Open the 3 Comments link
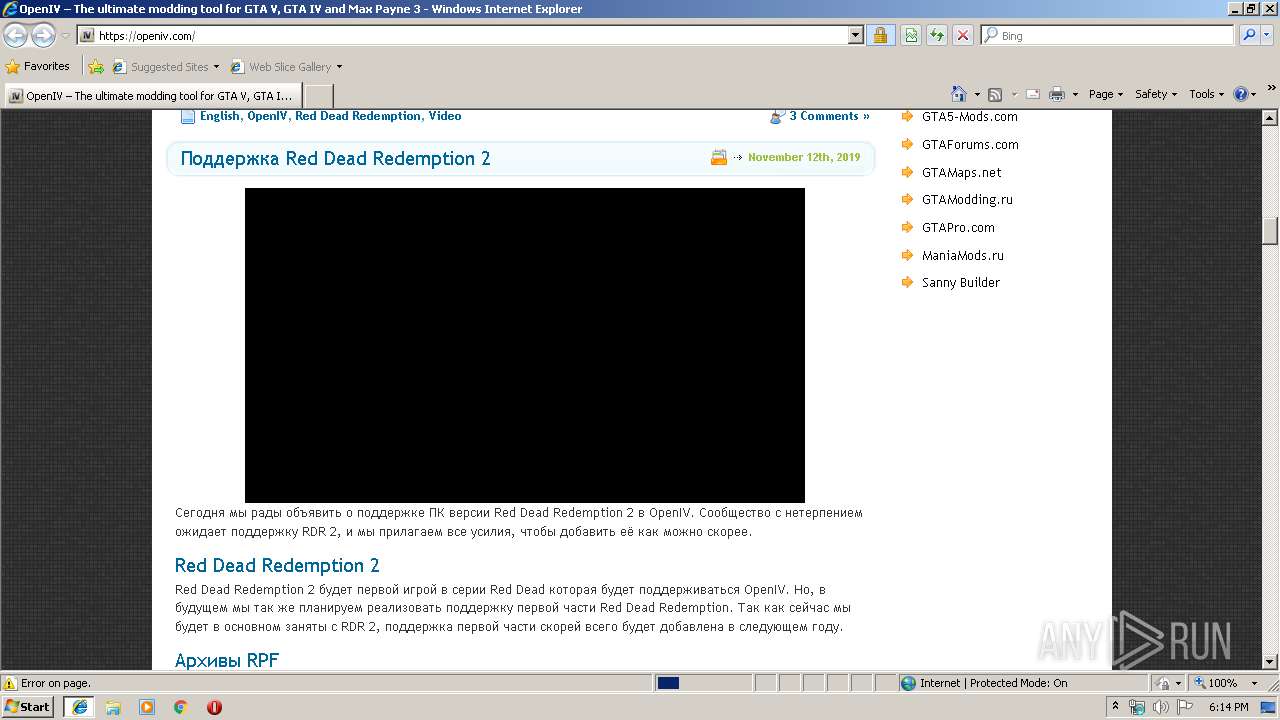1280x720 pixels. 829,116
